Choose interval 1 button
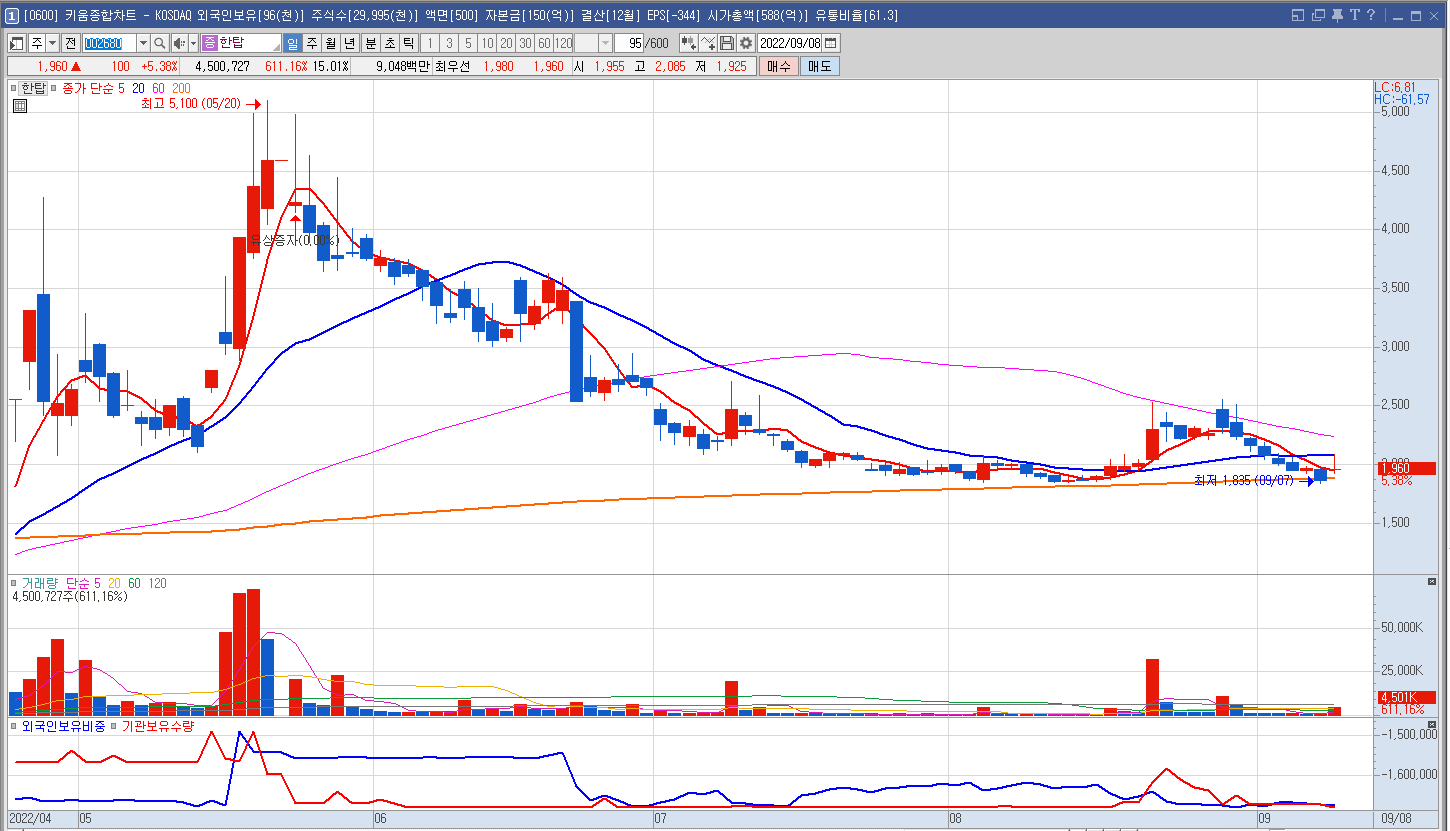The width and height of the screenshot is (1450, 831). click(430, 43)
